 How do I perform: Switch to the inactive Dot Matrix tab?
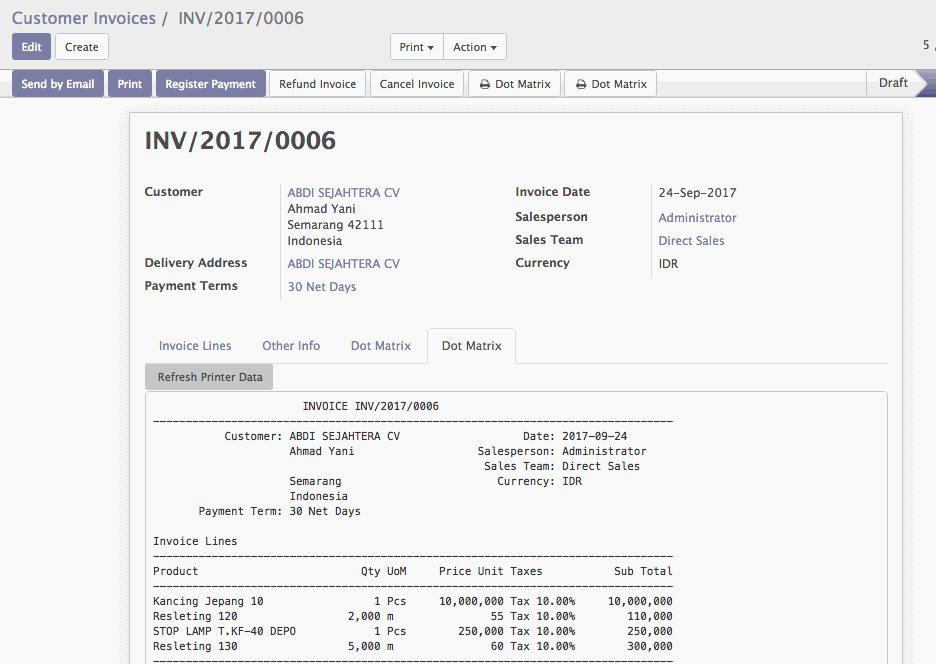tap(381, 346)
